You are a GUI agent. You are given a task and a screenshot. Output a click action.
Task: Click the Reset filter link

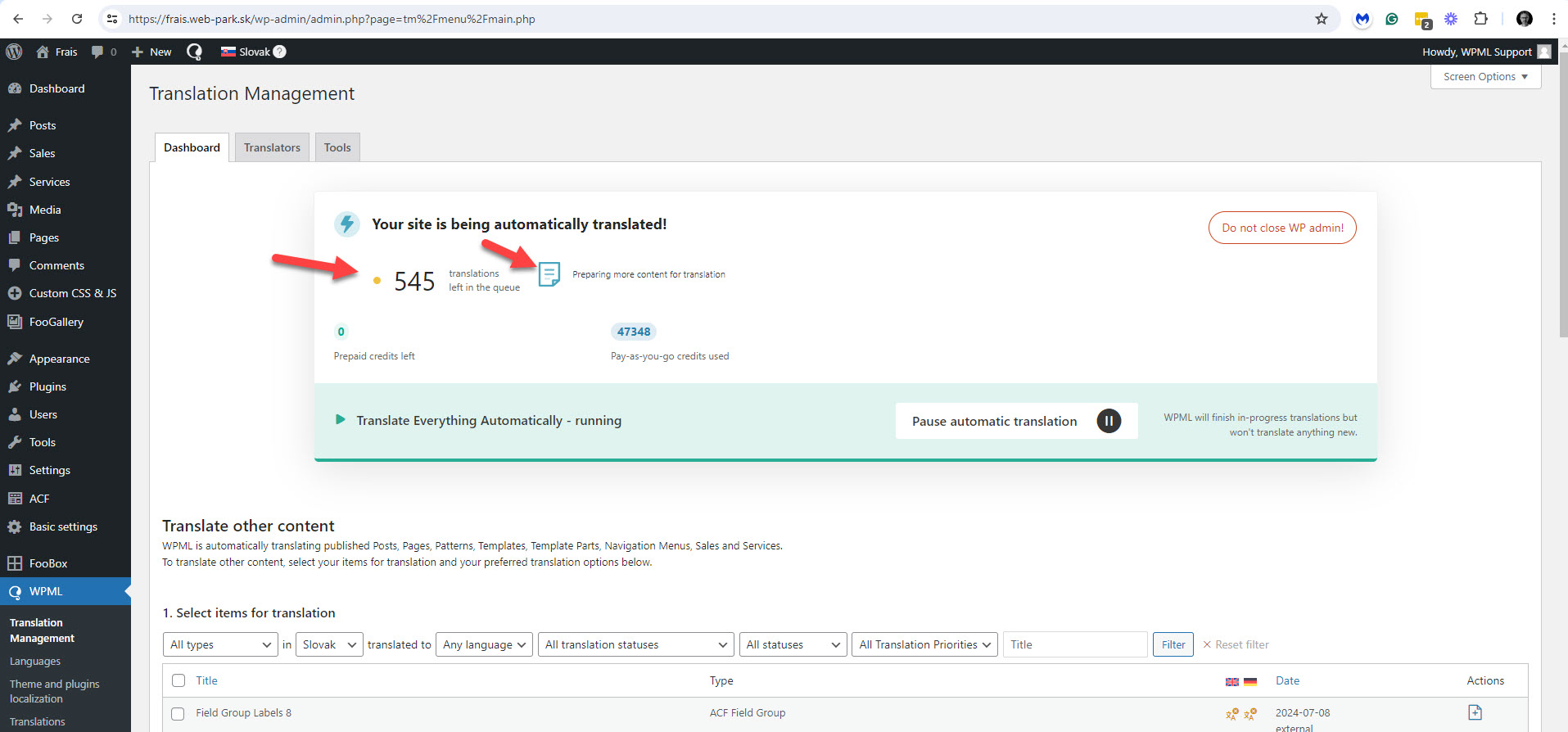tap(1236, 644)
